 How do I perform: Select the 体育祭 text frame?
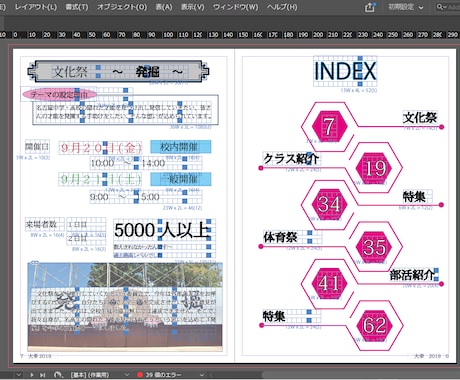[292, 237]
